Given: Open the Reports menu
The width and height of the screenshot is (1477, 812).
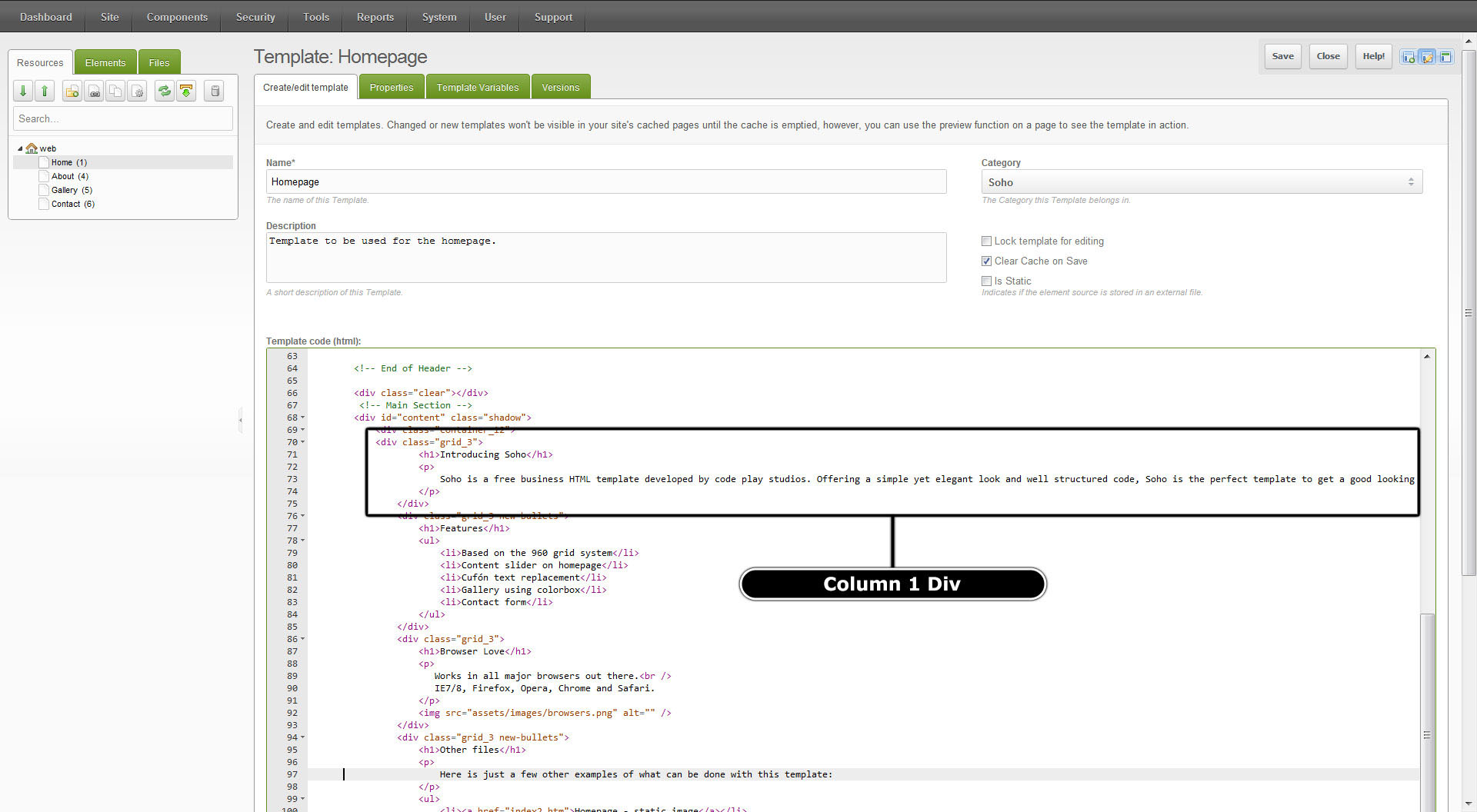Looking at the screenshot, I should click(x=375, y=17).
